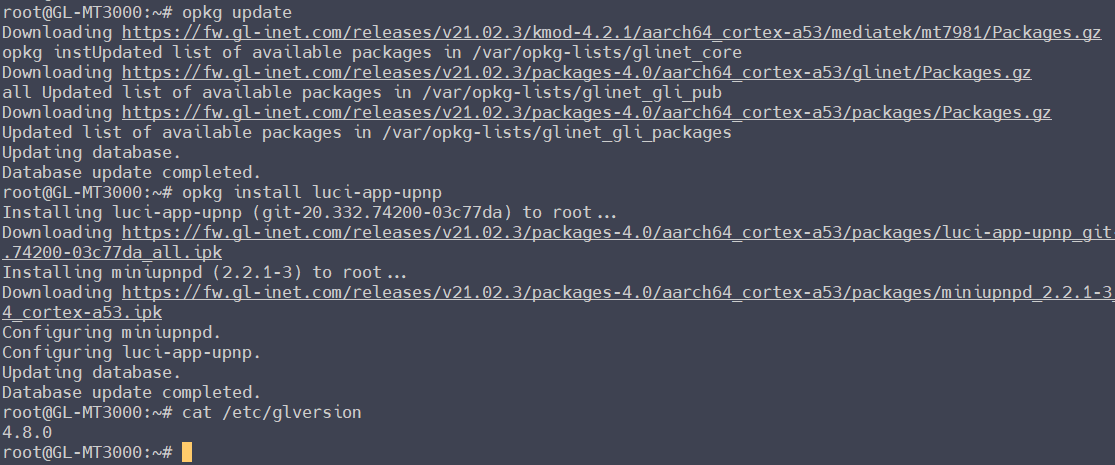The width and height of the screenshot is (1115, 465).
Task: Follow the luci-app-upnp_git package download link
Action: (618, 232)
